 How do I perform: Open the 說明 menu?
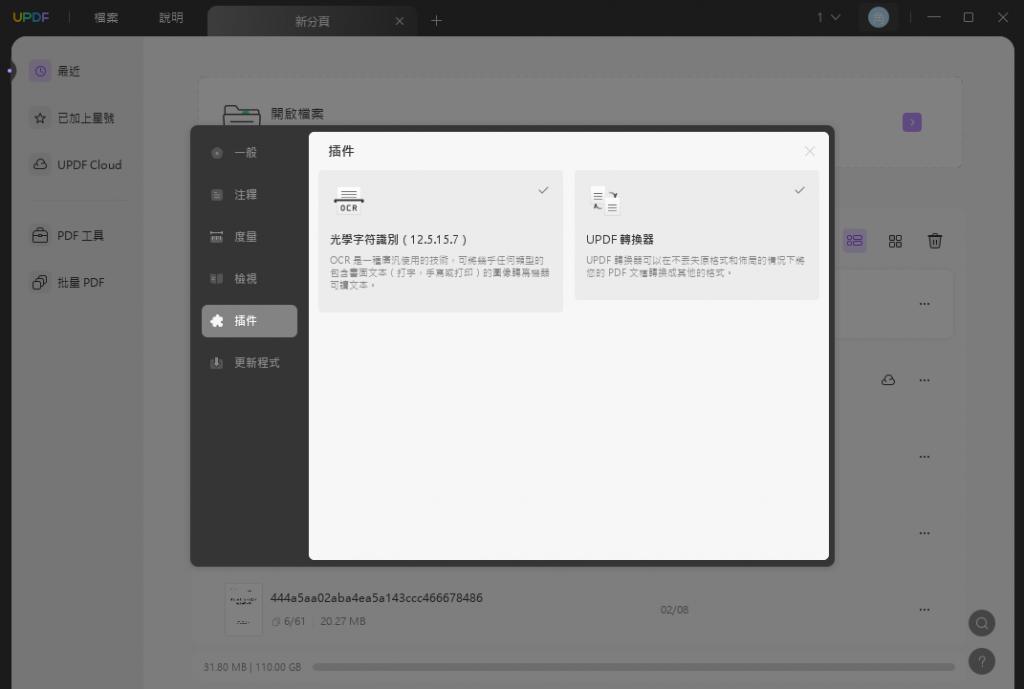tap(171, 18)
